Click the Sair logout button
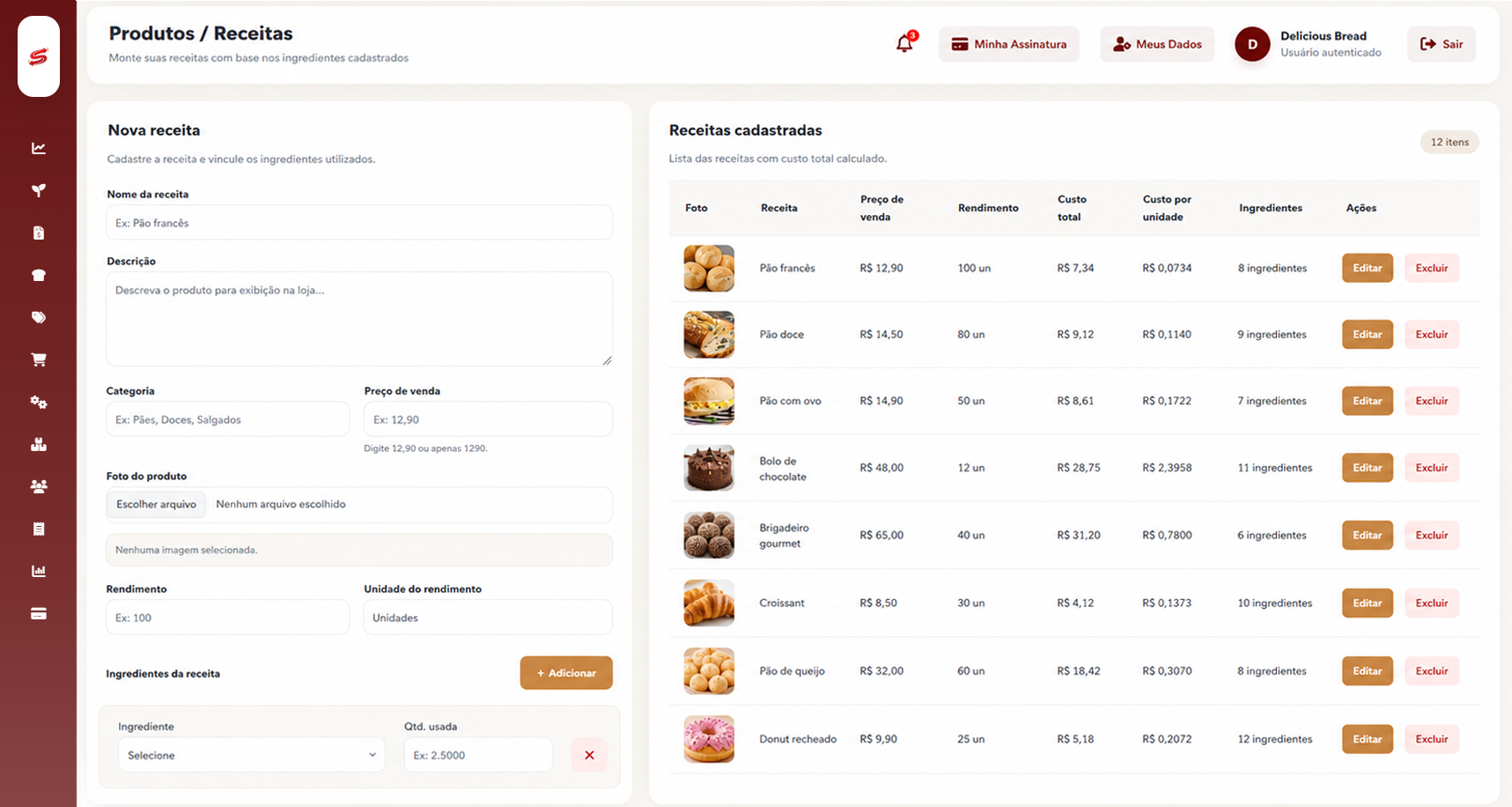Viewport: 1512px width, 807px height. click(1442, 44)
